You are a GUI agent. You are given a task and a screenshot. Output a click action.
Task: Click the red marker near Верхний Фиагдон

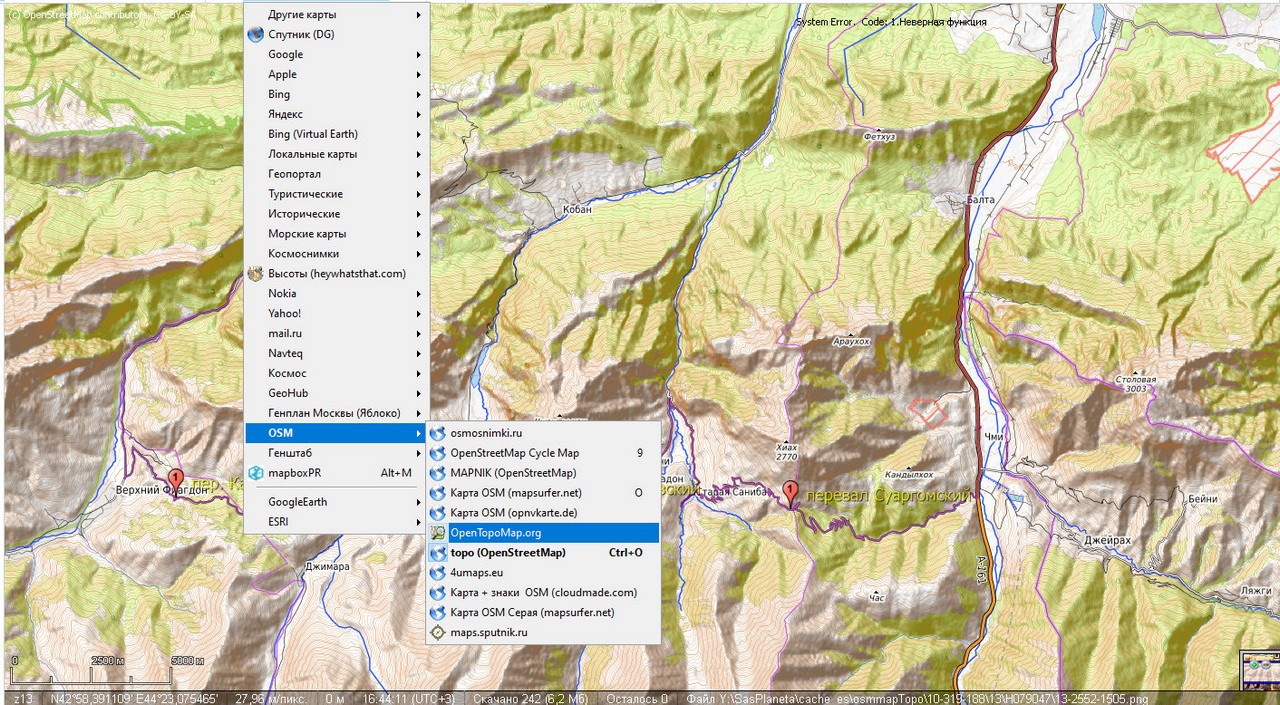pyautogui.click(x=176, y=479)
